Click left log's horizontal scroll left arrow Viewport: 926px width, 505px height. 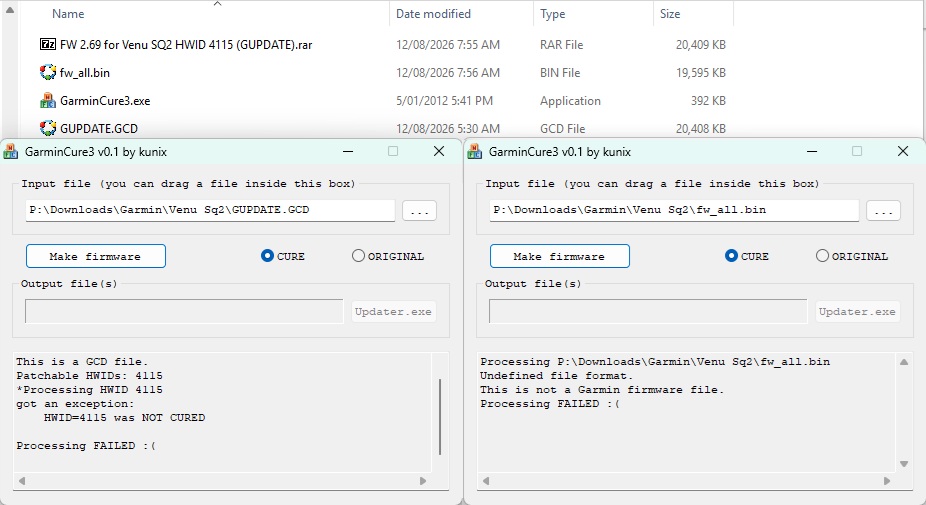(x=22, y=481)
